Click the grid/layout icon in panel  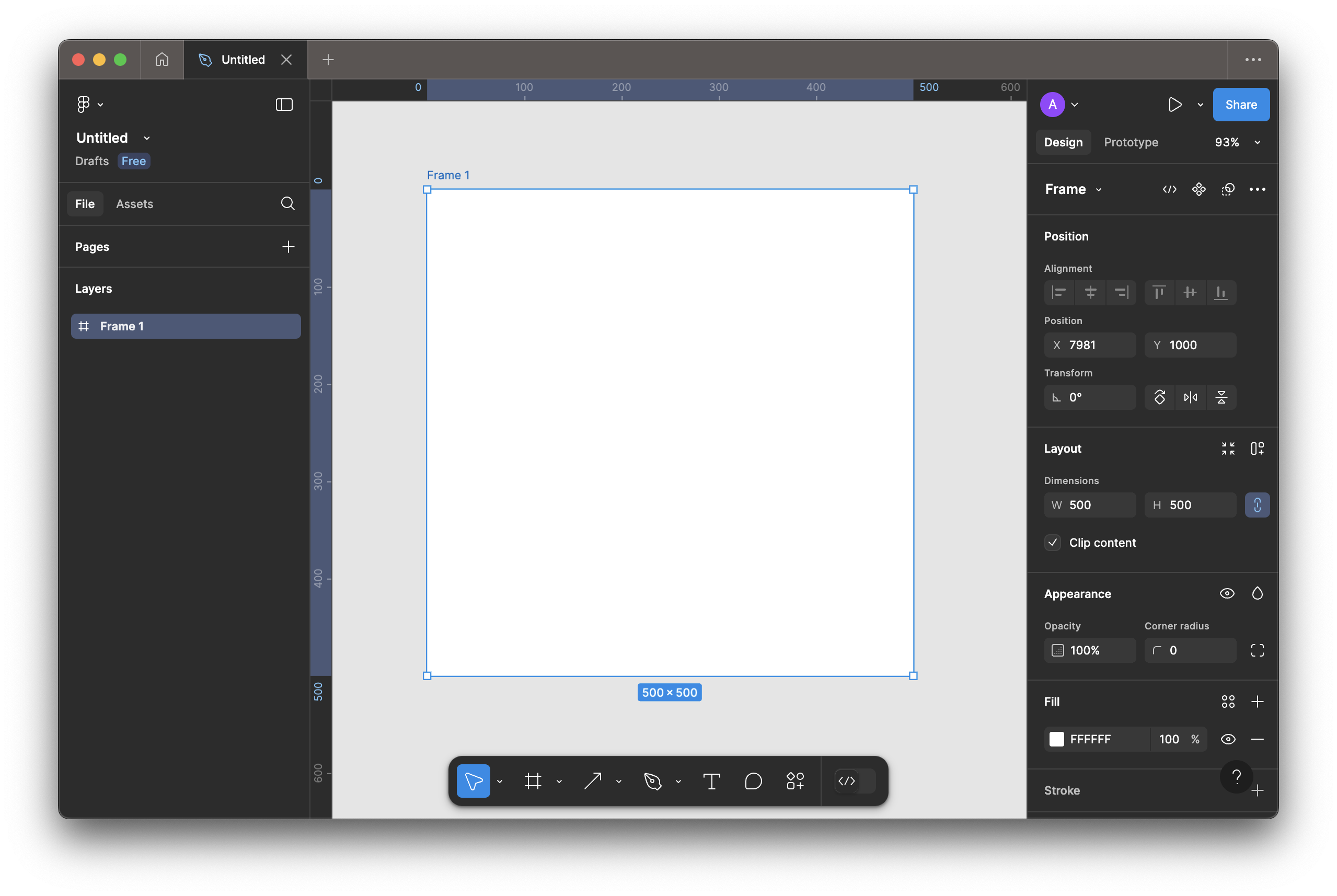pos(1227,701)
